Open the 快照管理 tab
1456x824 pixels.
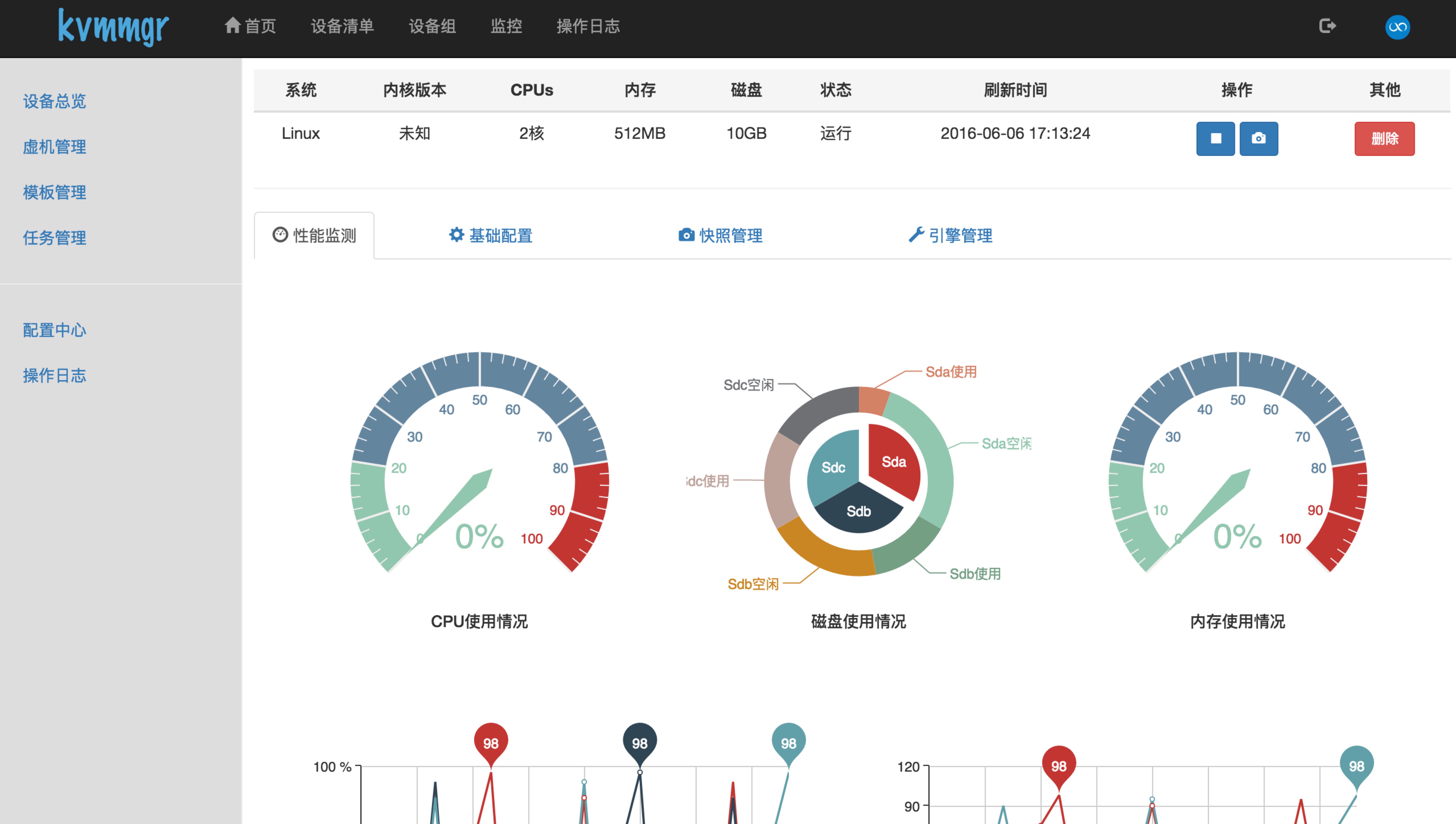[720, 235]
